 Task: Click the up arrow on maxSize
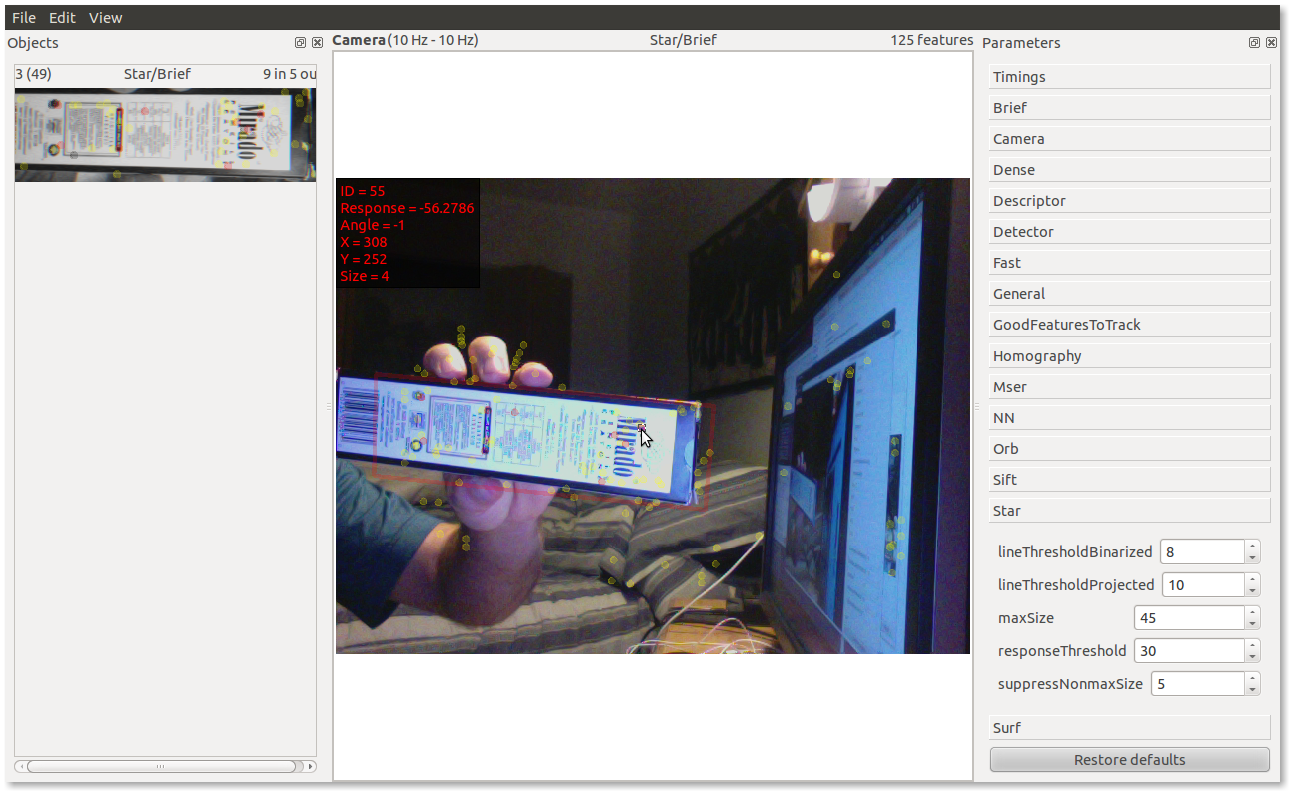click(x=1252, y=612)
